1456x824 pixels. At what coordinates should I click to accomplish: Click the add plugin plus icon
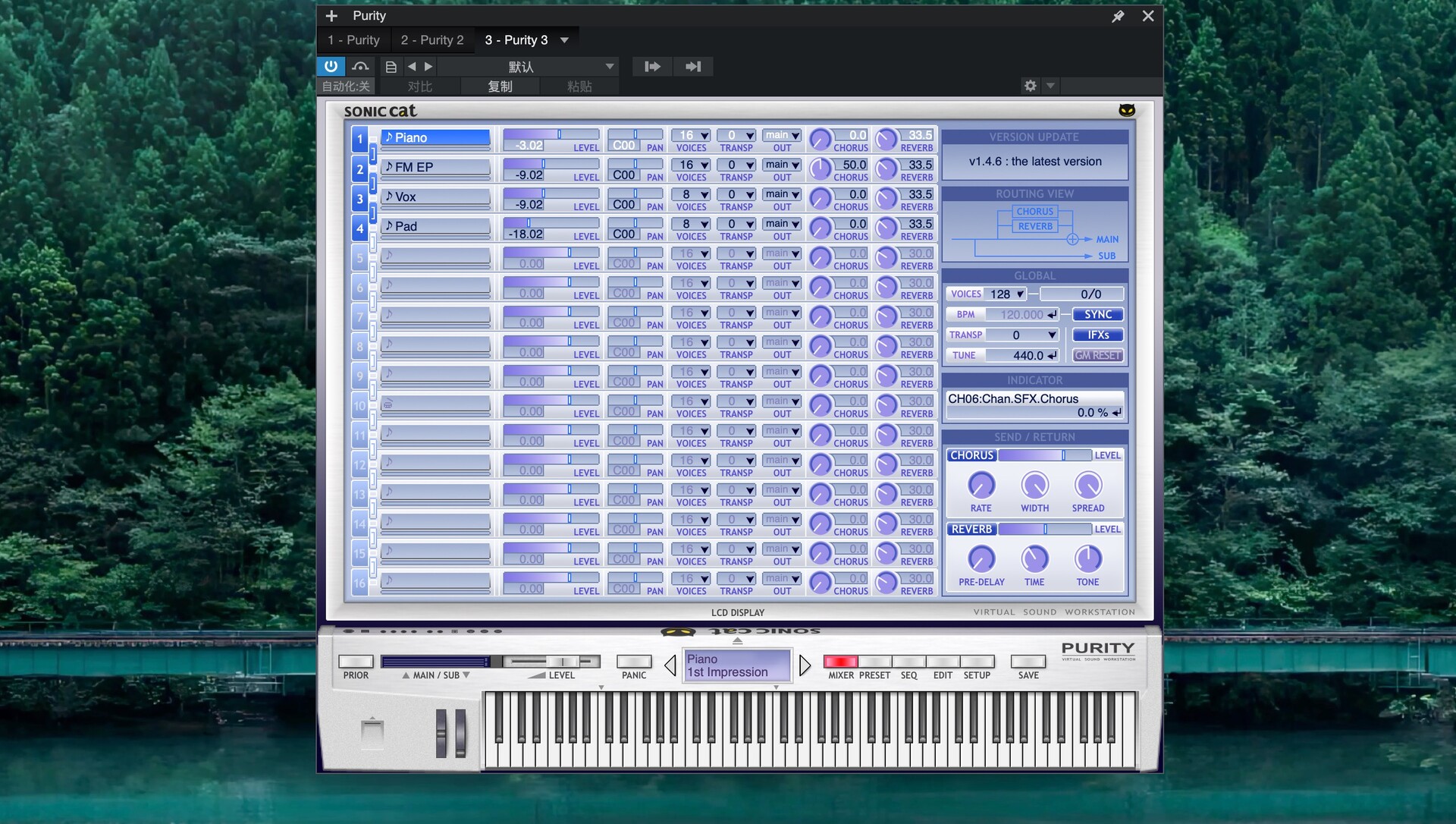(x=331, y=15)
